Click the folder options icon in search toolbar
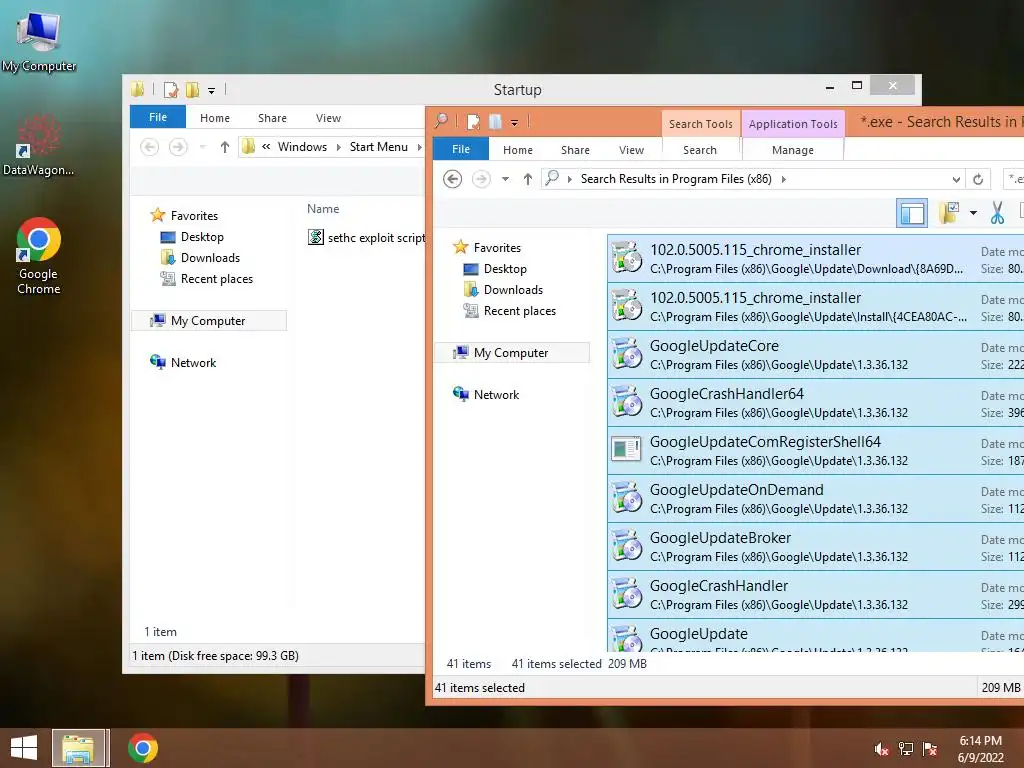Viewport: 1024px width, 768px height. [x=949, y=213]
